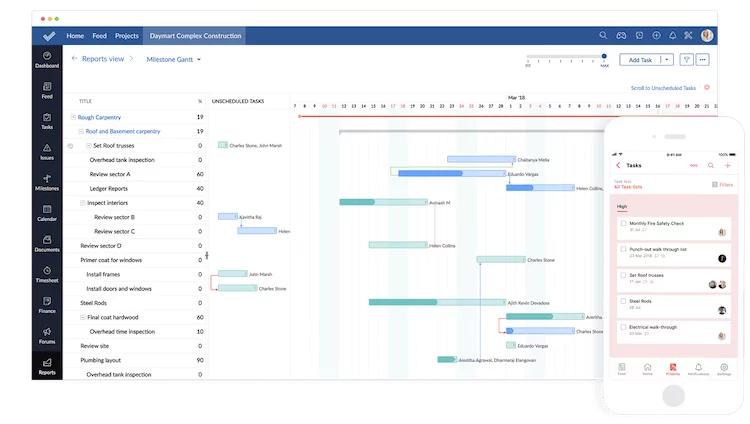750x424 pixels.
Task: Click Scroll to Unscheduled Tasks link
Action: 664,88
